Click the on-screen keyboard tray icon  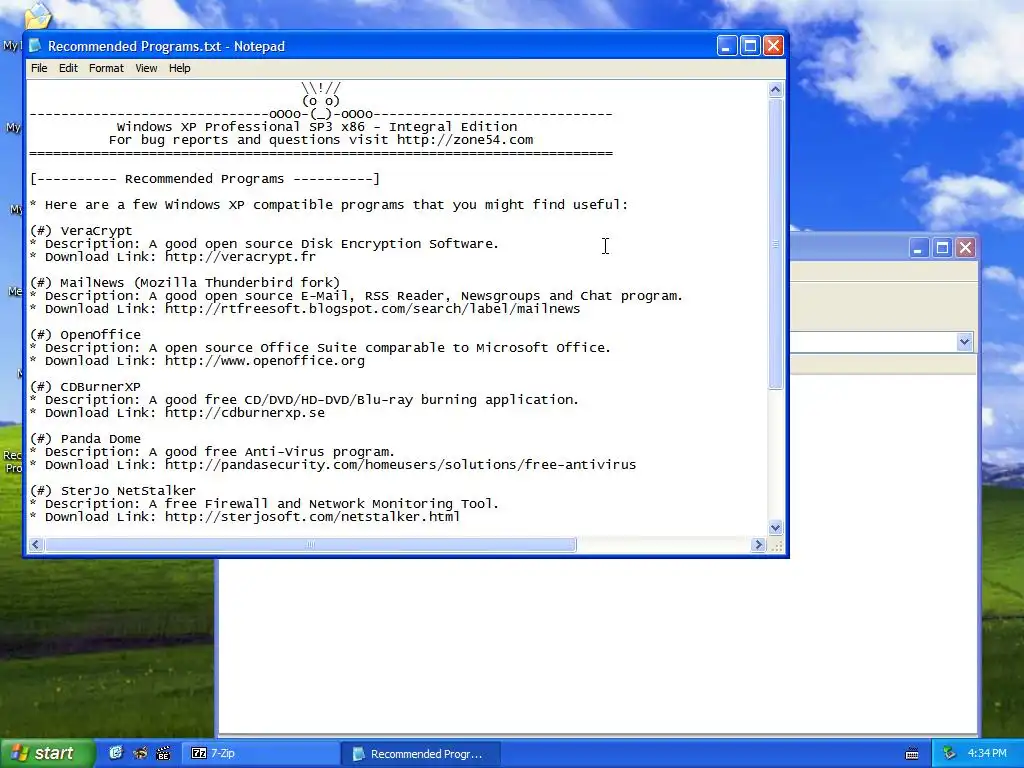tap(912, 754)
